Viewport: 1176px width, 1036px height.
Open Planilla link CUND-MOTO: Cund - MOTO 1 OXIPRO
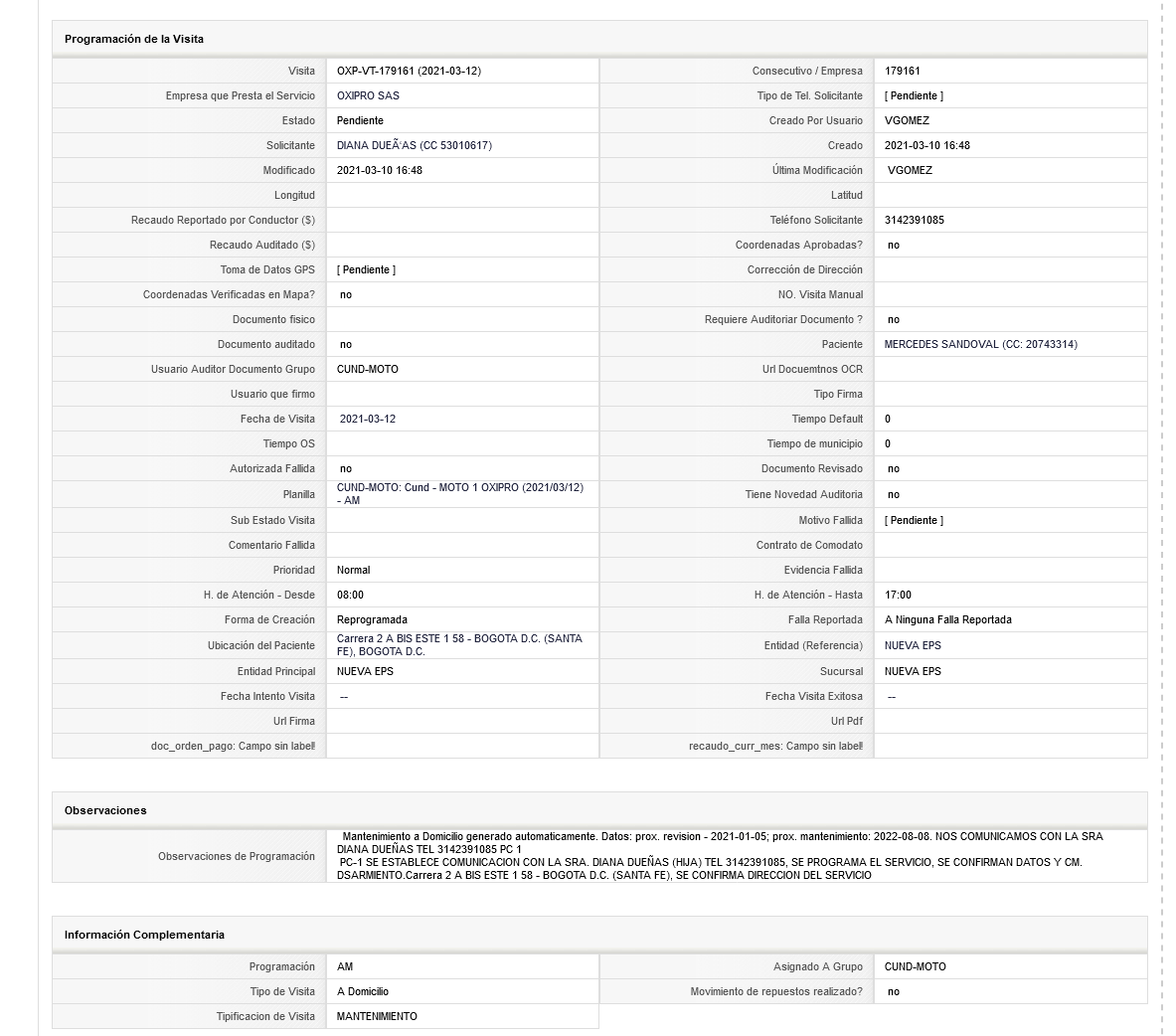pos(459,493)
